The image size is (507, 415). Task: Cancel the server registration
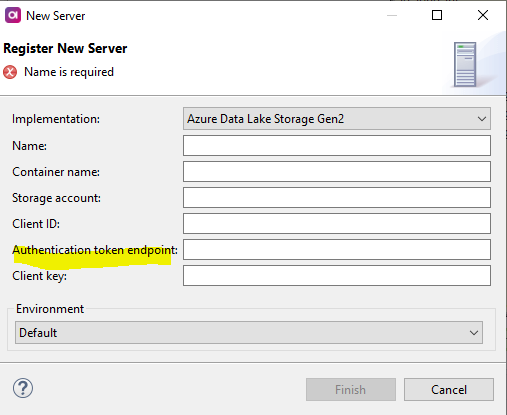[x=449, y=389]
